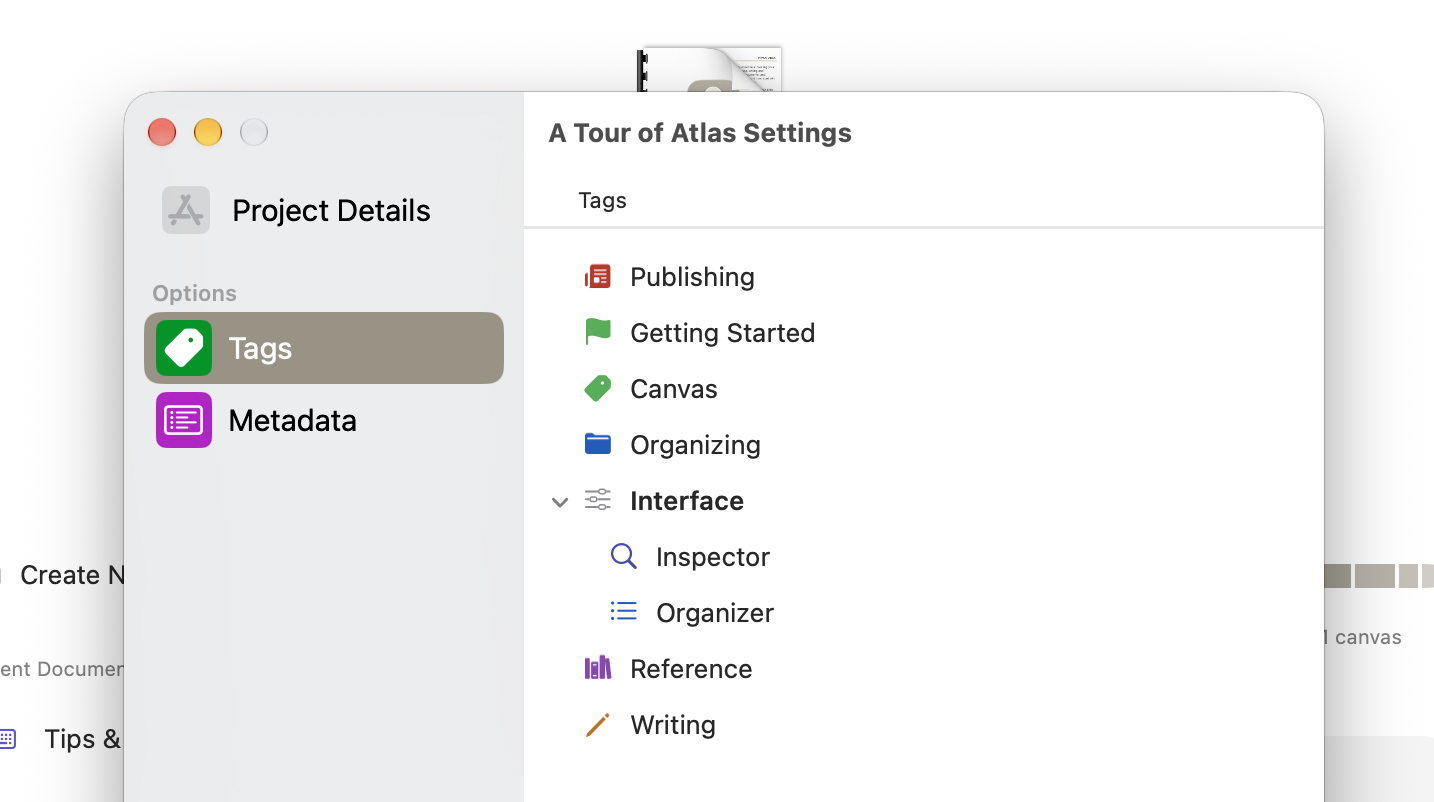The image size is (1434, 802).
Task: Click the green Tags sidebar icon
Action: click(x=184, y=348)
